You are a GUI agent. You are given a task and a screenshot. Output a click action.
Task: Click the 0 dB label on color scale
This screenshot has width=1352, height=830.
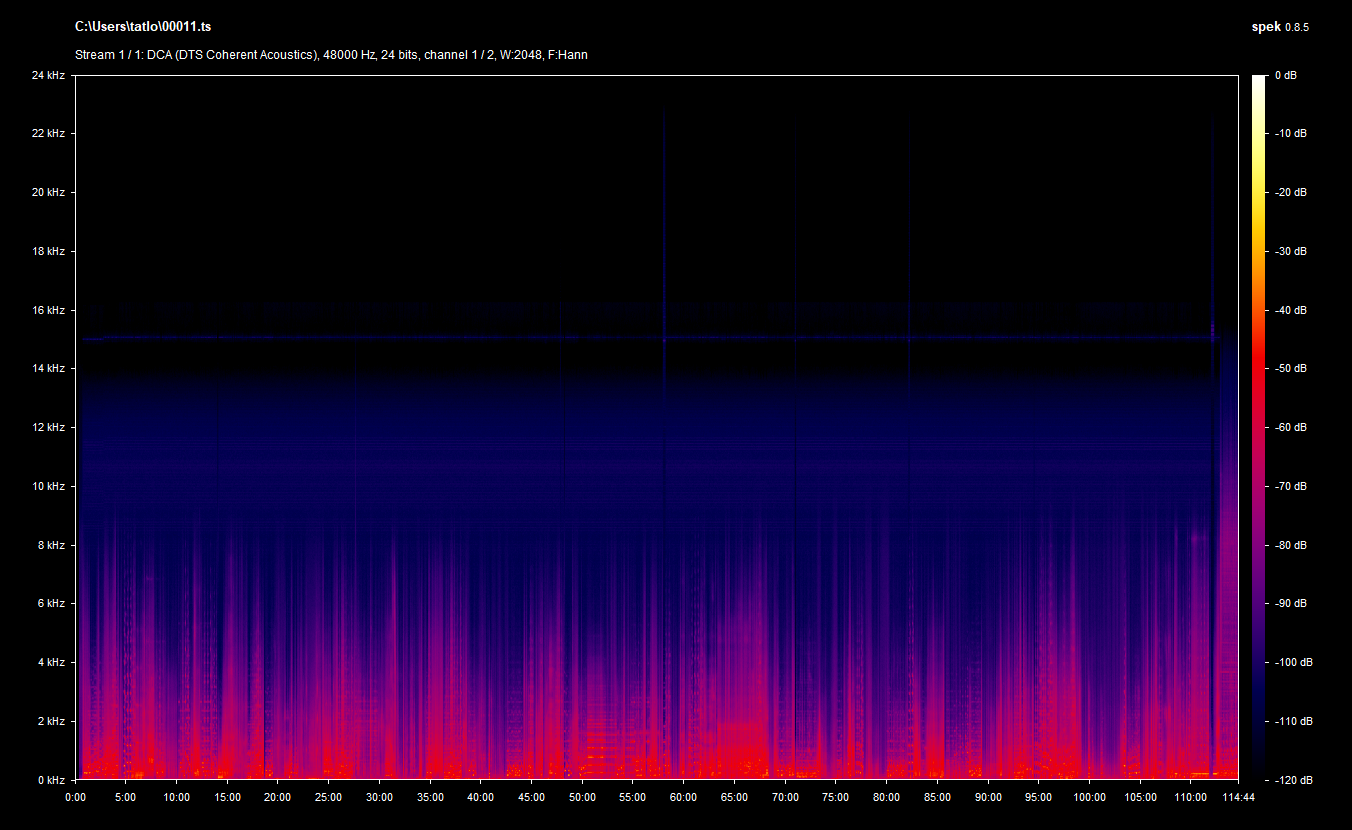(x=1285, y=75)
